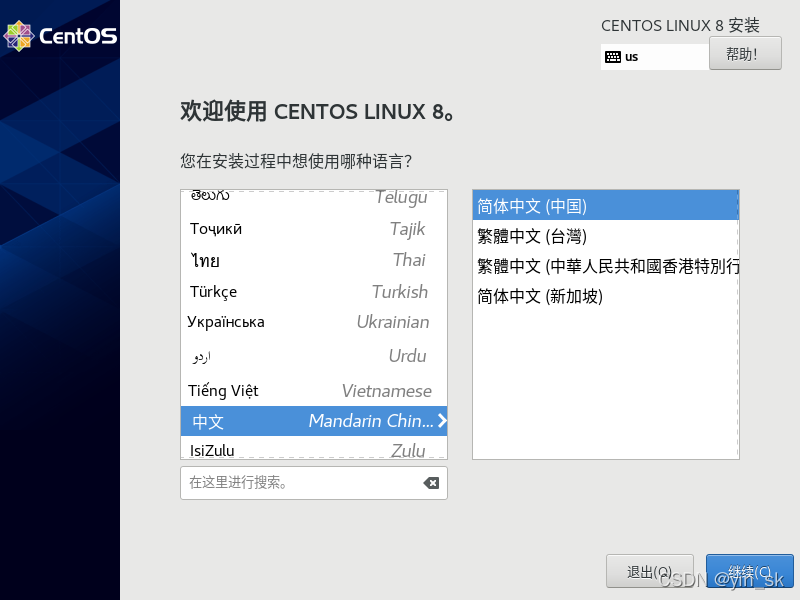Screen dimensions: 800x600
Task: Select the us keyboard layout indicator
Action: click(x=655, y=57)
